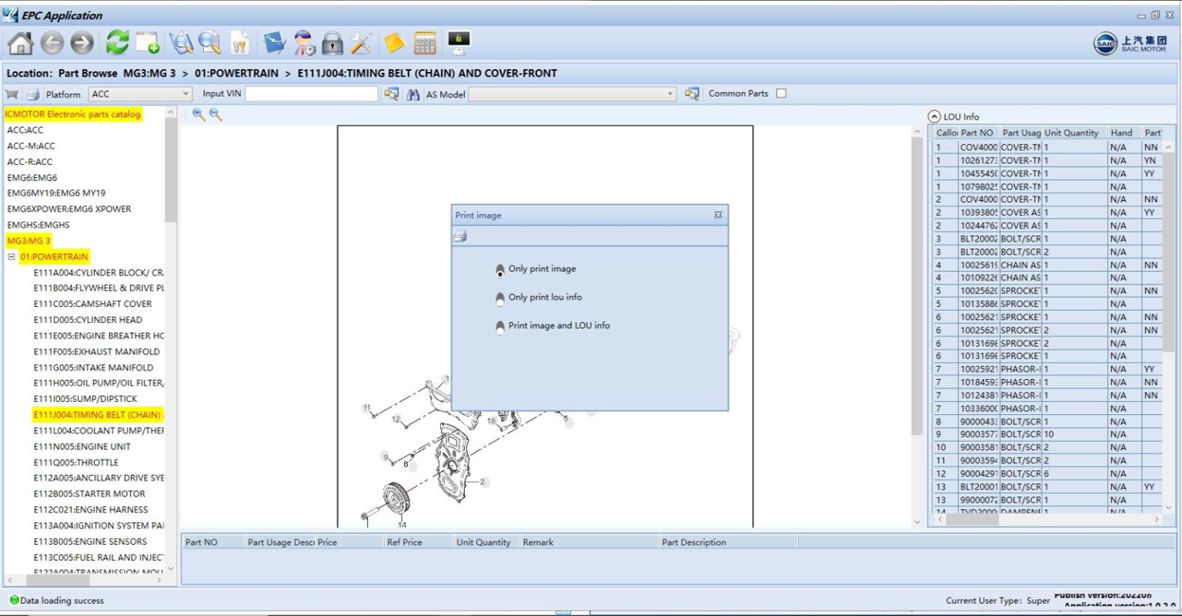Tick the Common Parts checkbox
The width and height of the screenshot is (1182, 616).
click(781, 93)
